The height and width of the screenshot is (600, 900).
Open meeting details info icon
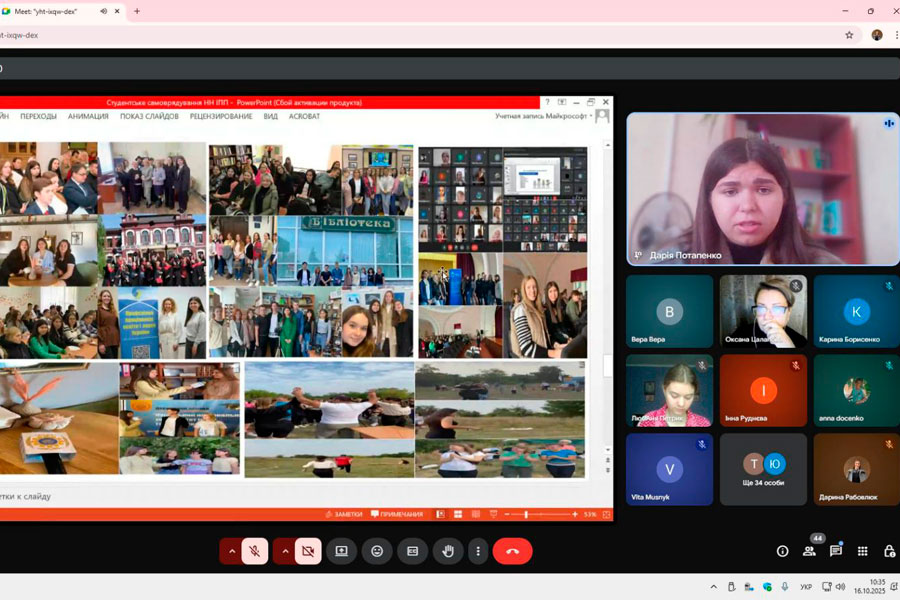coord(782,551)
